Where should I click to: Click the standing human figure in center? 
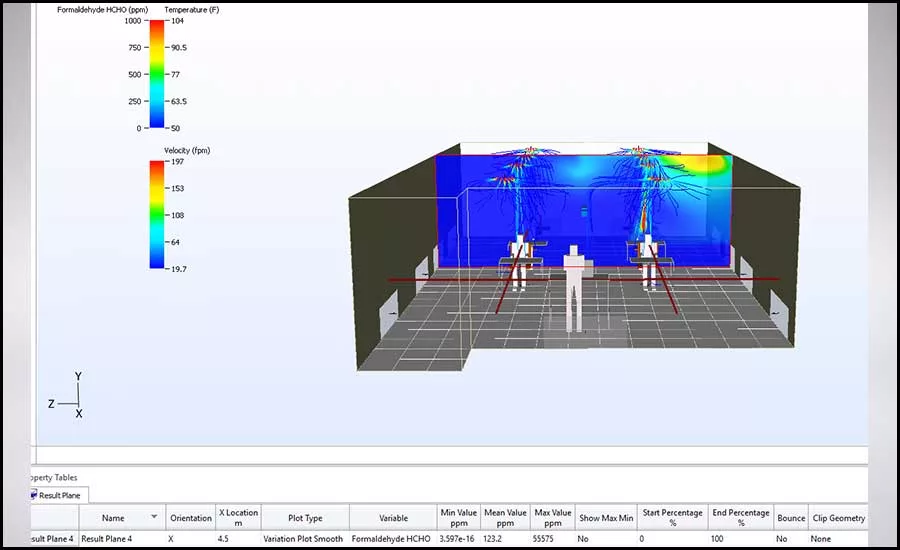[x=573, y=288]
